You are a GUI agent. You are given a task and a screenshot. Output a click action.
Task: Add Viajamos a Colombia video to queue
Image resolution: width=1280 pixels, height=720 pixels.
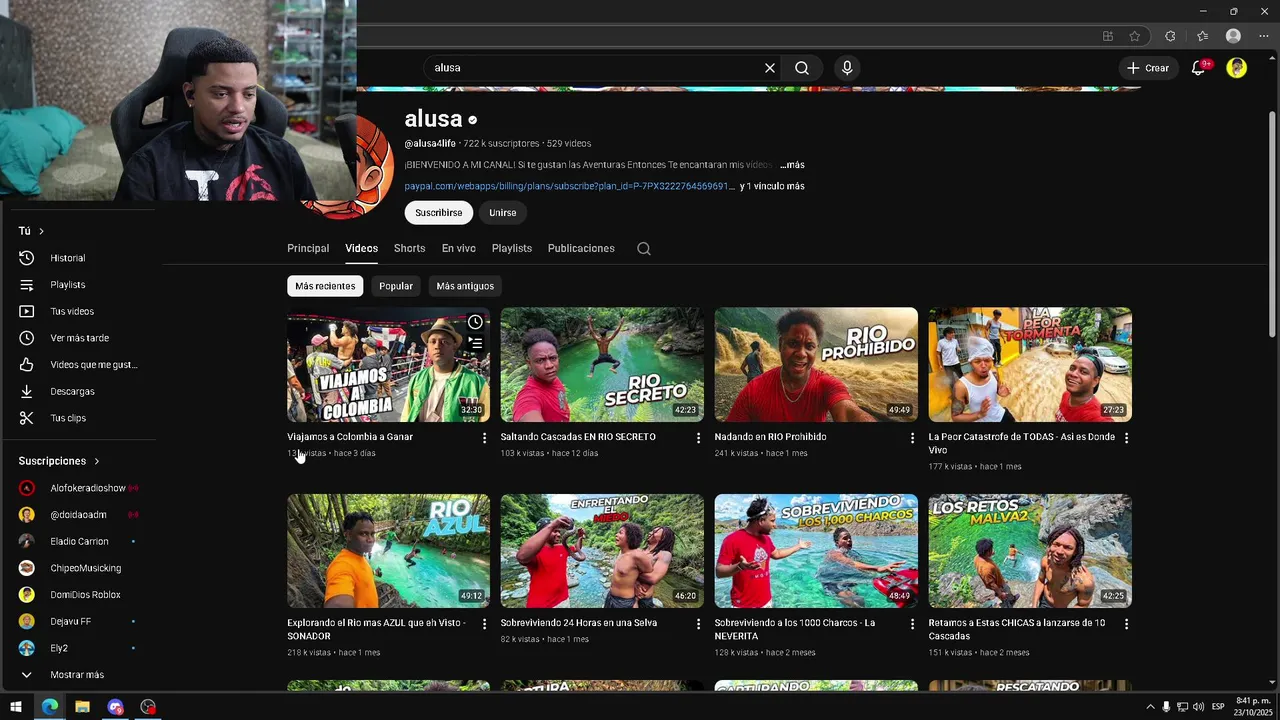[475, 343]
